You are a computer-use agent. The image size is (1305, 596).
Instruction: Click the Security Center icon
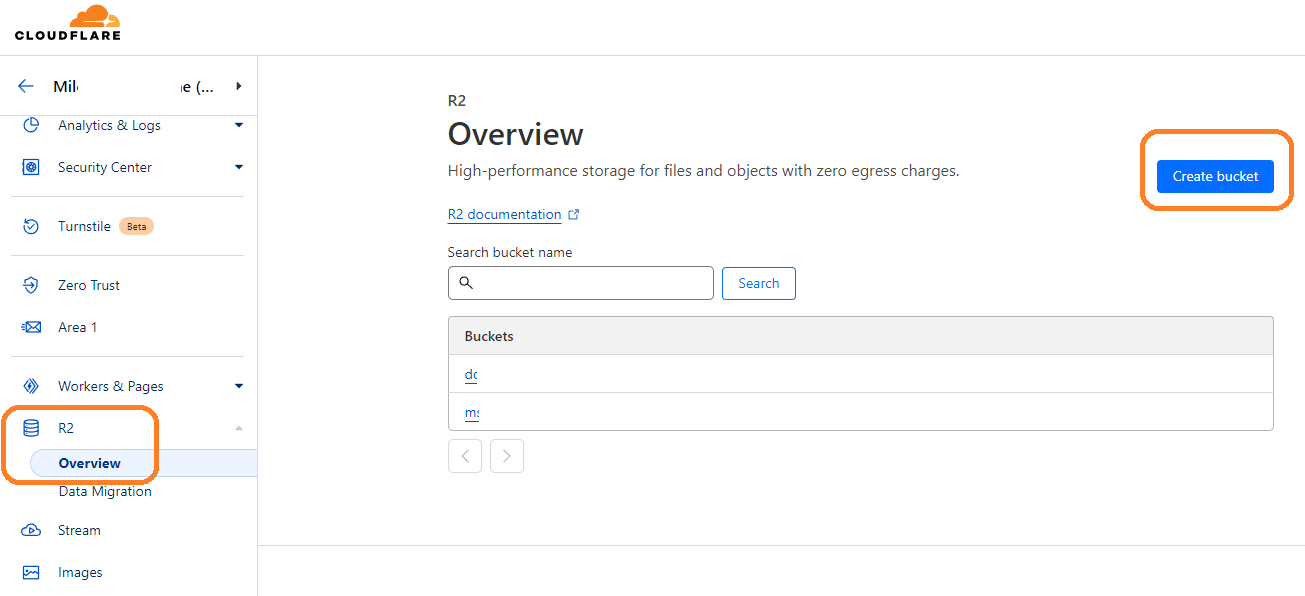coord(31,167)
